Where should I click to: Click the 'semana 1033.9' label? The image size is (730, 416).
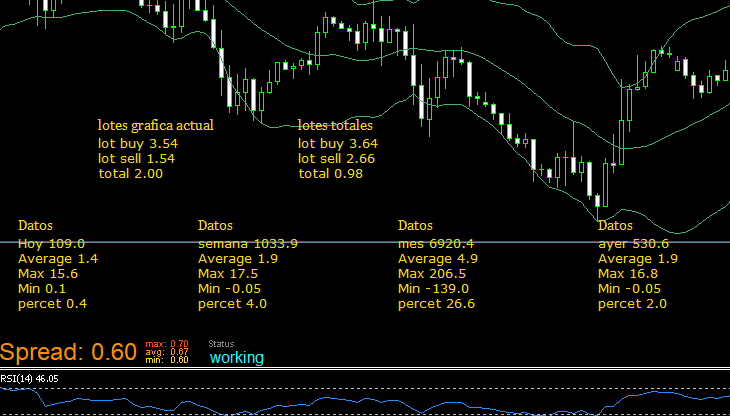coord(248,243)
